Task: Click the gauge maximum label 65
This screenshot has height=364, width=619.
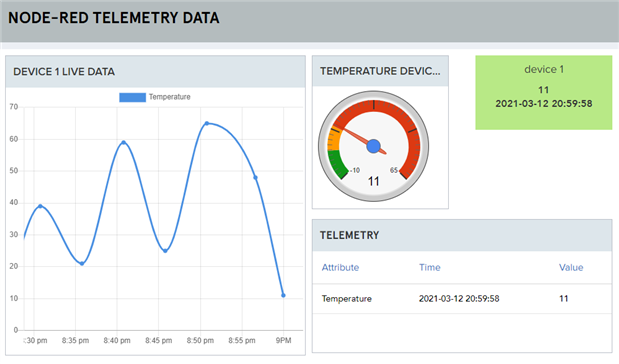Action: [394, 170]
